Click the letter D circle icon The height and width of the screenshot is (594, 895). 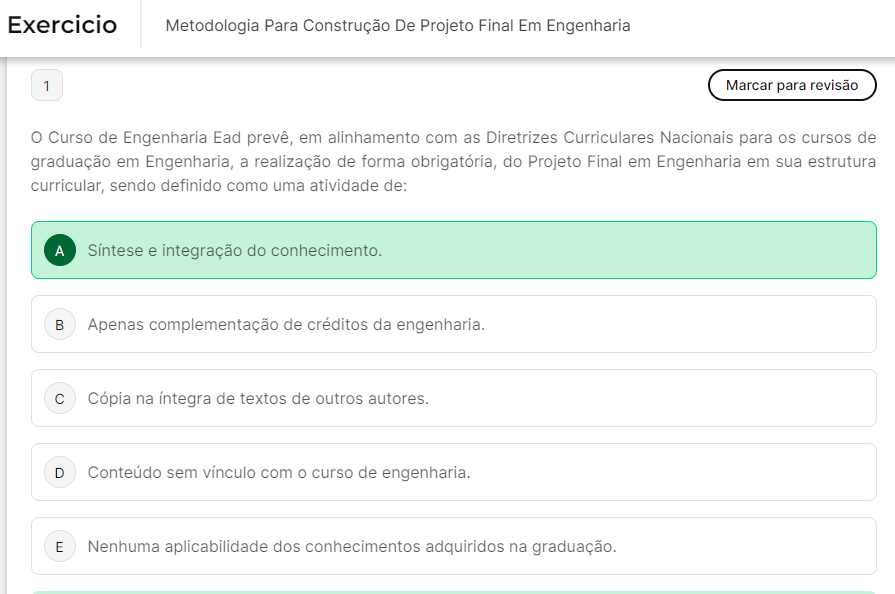click(x=60, y=472)
